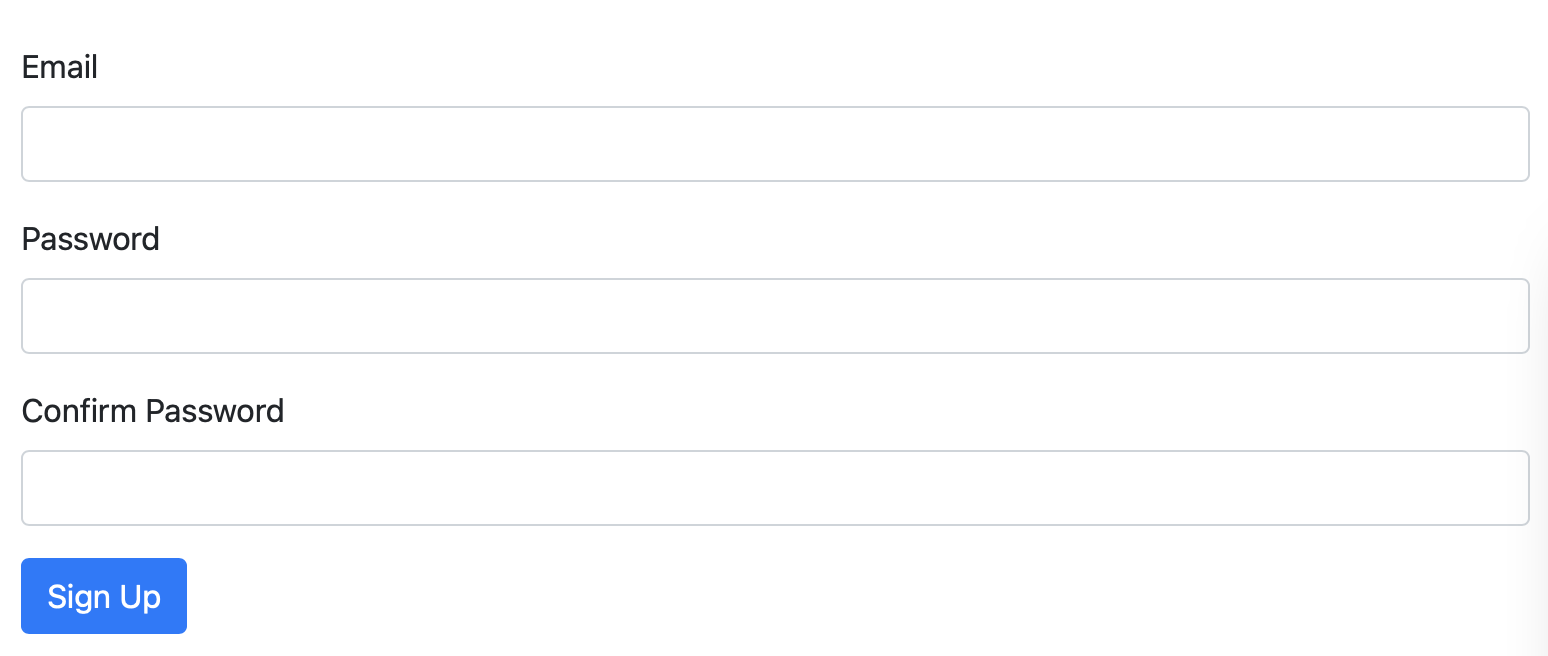Click the middle text input of the form

(x=775, y=316)
